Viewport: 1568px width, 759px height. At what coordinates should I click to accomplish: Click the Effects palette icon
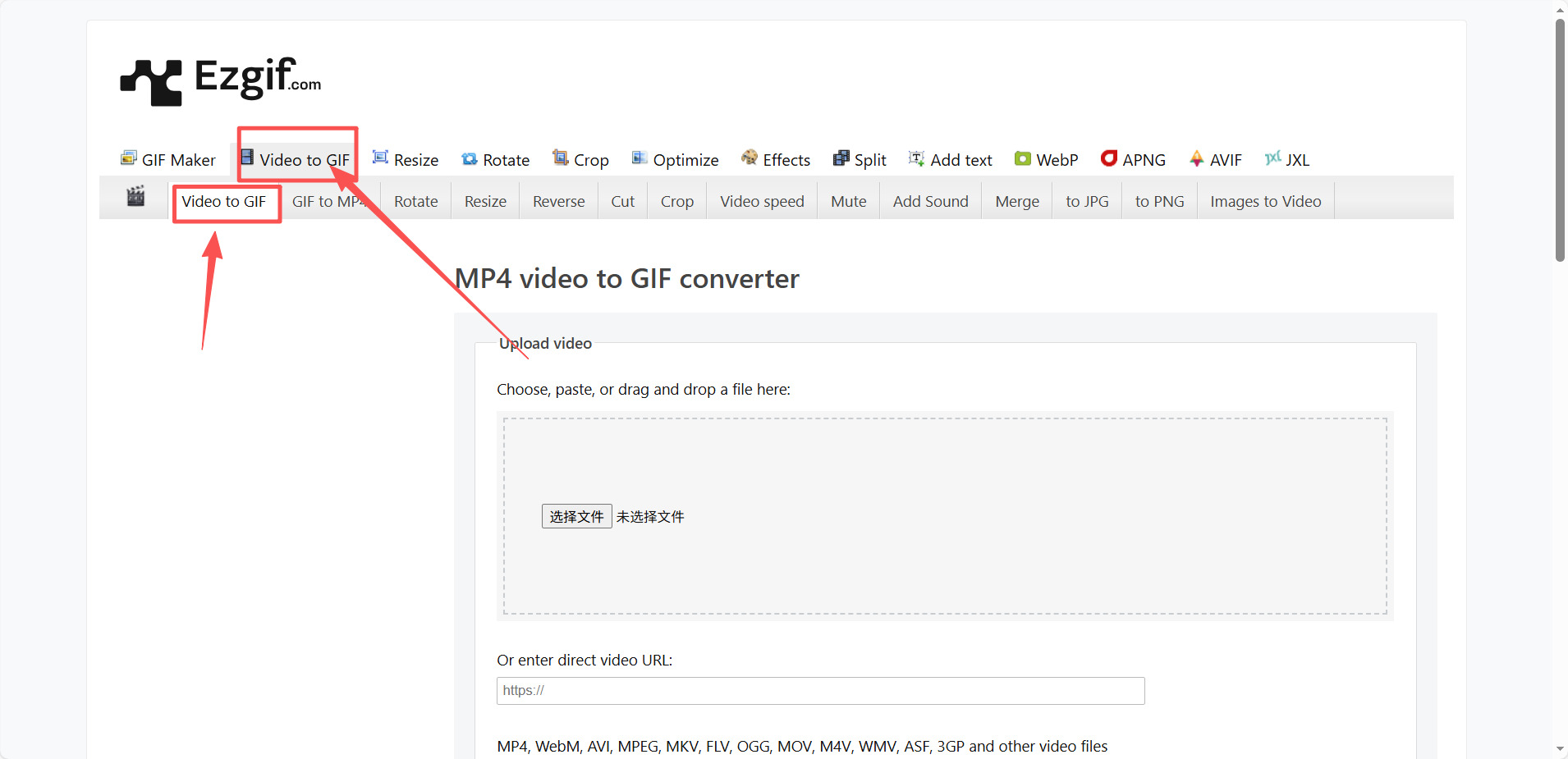tap(750, 158)
